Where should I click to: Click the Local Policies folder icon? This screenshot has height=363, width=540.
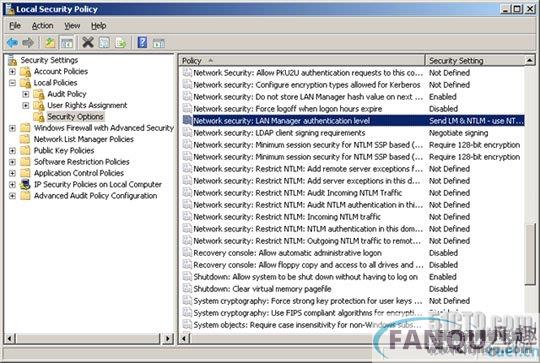[x=25, y=83]
